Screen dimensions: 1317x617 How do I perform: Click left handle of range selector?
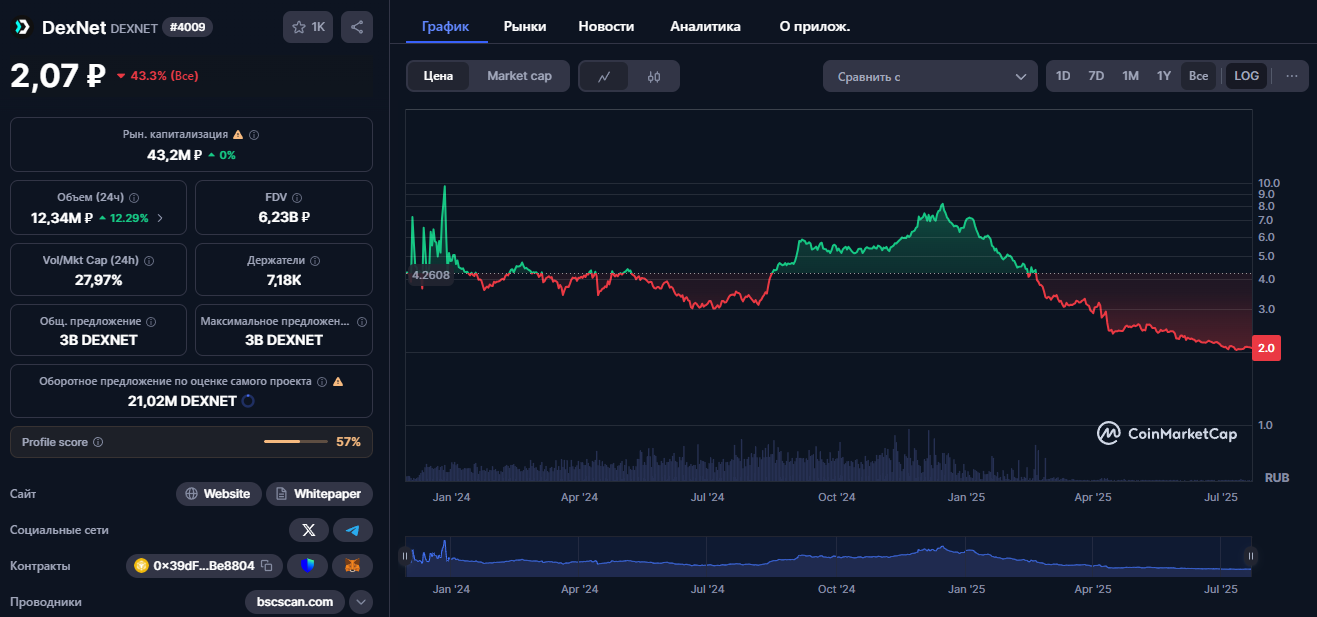405,556
